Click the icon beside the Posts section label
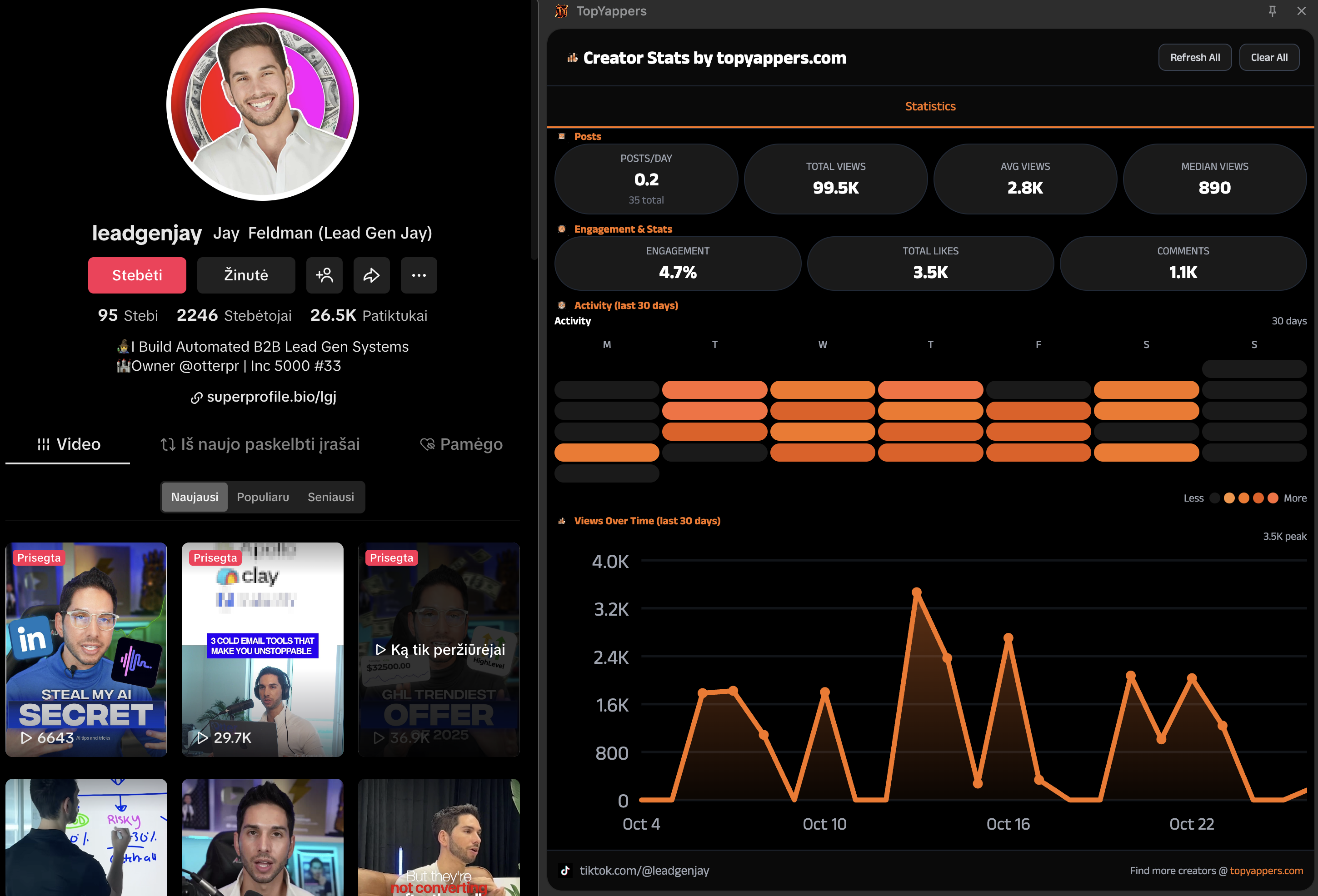 (561, 136)
